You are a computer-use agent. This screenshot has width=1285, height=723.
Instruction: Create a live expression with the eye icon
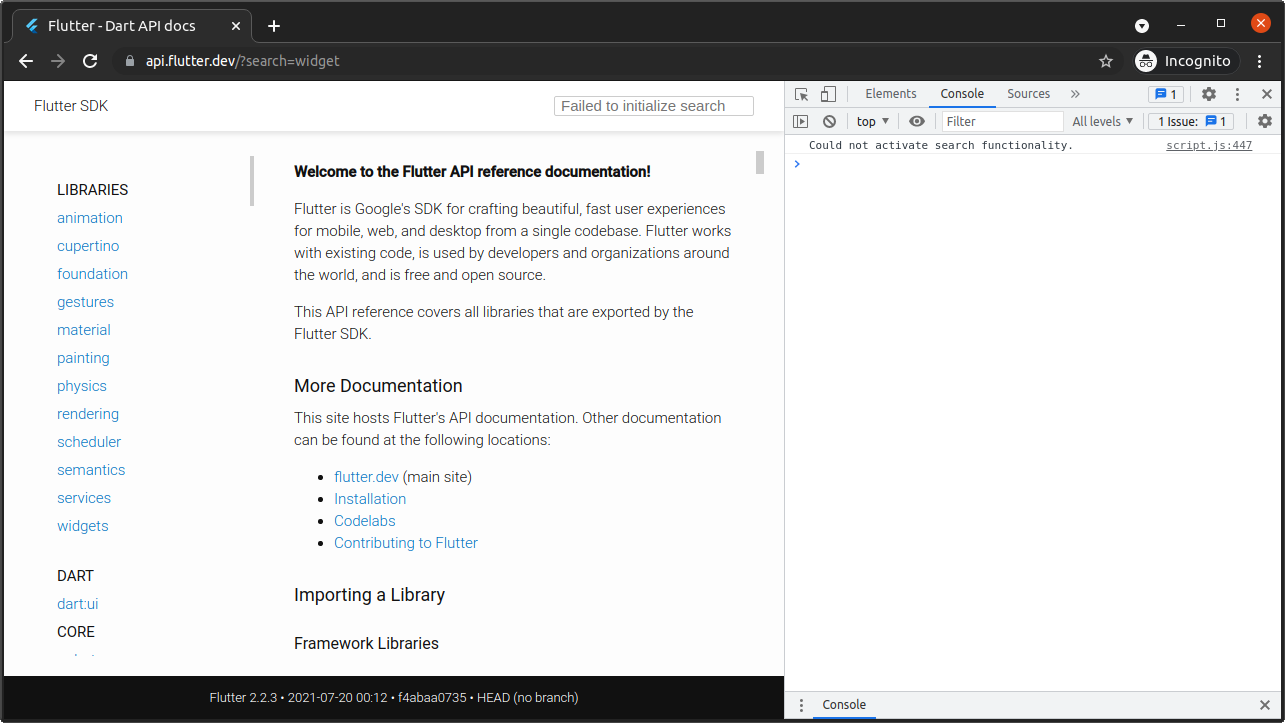[x=917, y=120]
